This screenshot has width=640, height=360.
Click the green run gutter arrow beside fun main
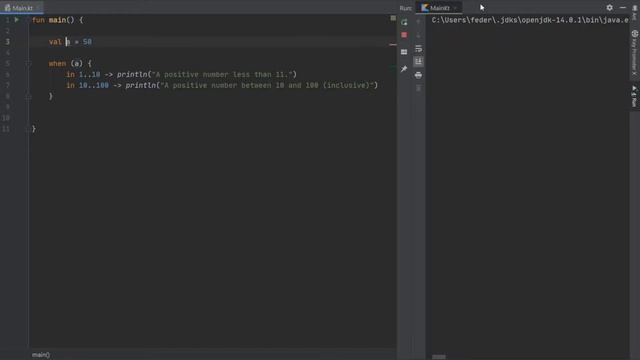coord(17,19)
